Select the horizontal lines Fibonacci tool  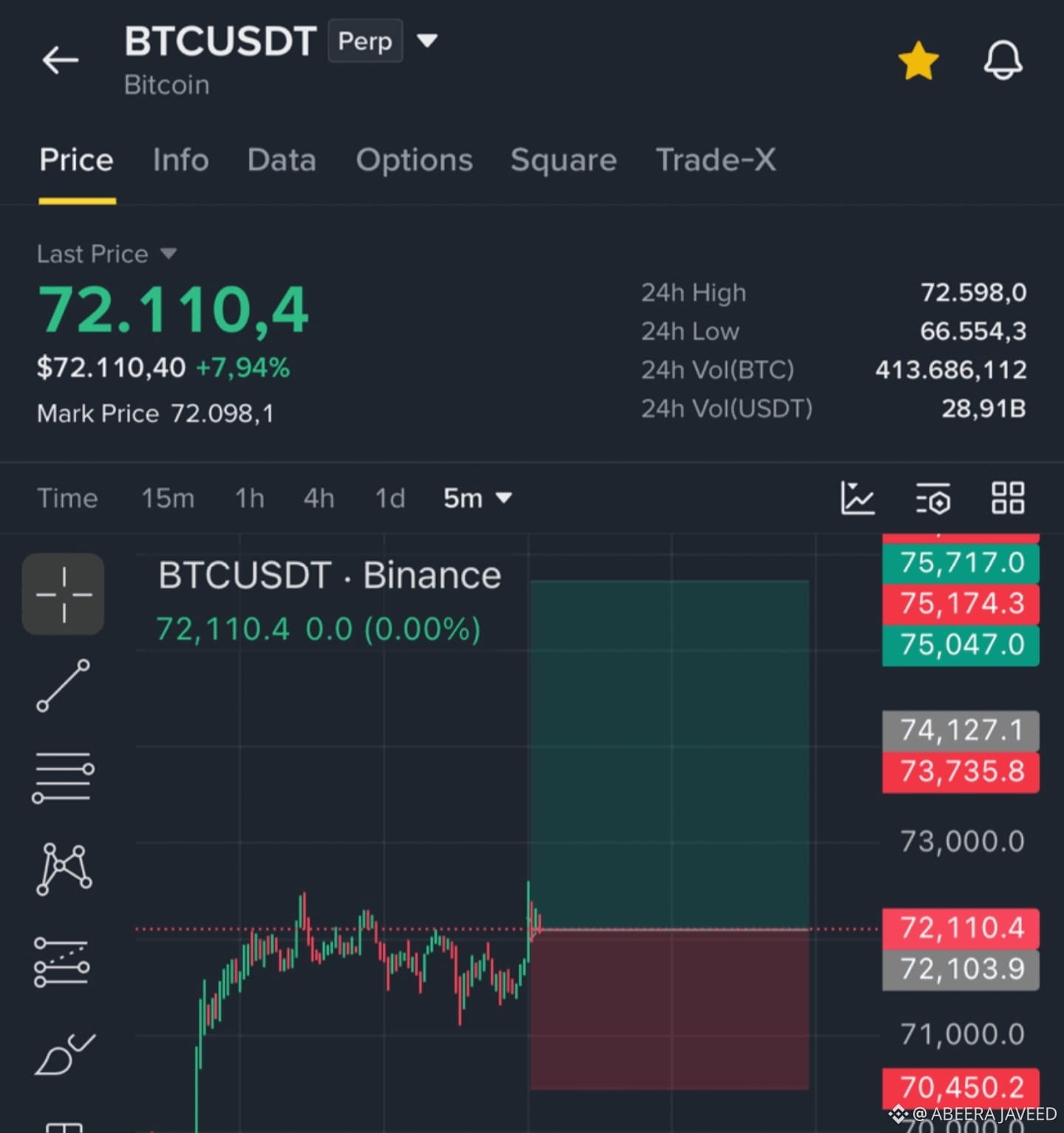coord(64,778)
